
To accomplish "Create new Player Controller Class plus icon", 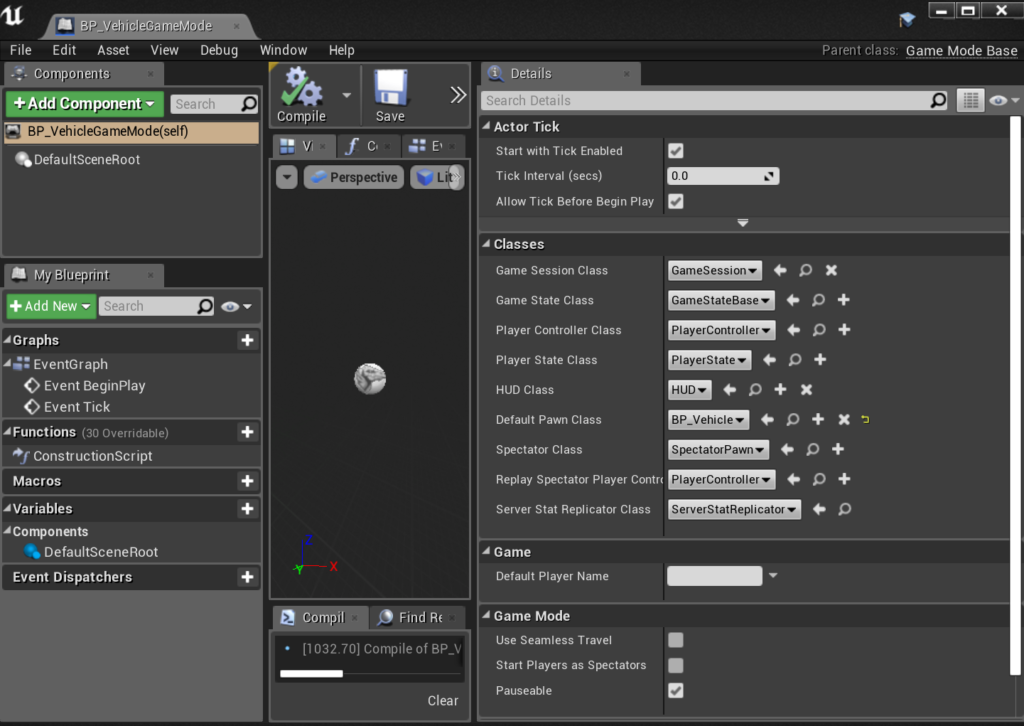I will [844, 330].
